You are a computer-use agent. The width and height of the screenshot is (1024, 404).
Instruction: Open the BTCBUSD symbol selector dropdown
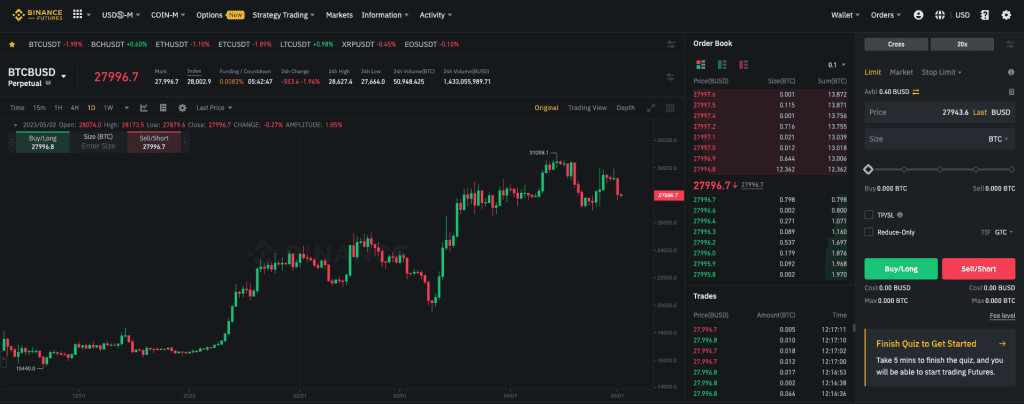[x=64, y=76]
